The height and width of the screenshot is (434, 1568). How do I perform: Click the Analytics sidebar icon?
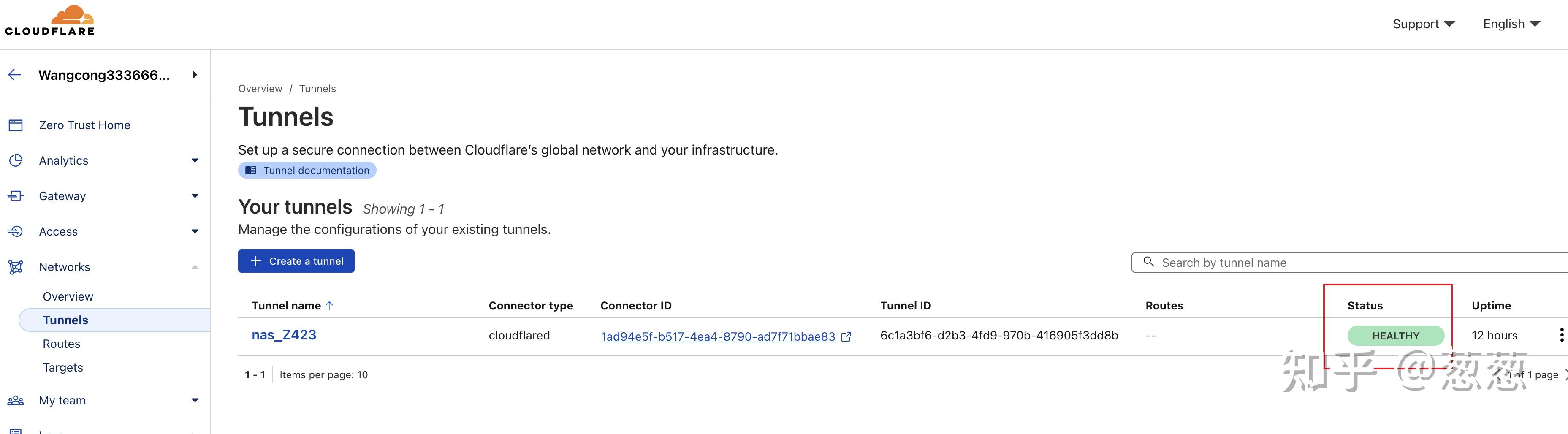coord(16,160)
